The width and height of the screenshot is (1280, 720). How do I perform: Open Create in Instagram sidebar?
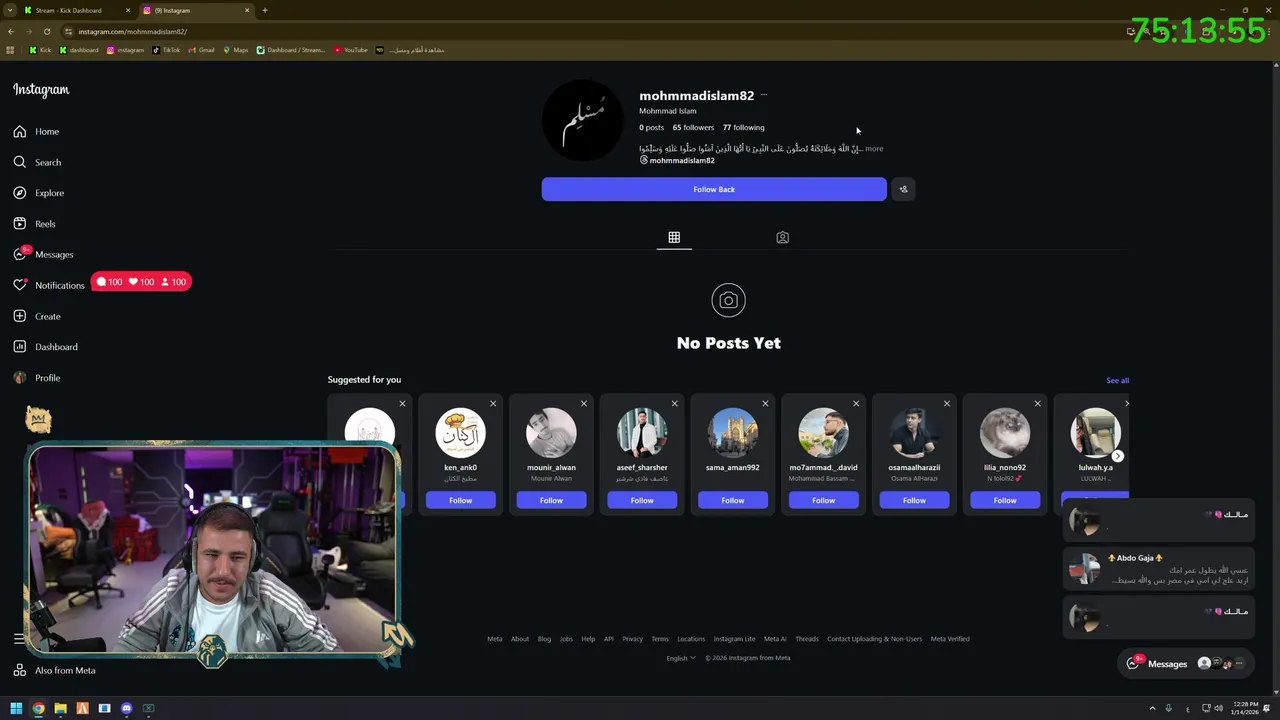(37, 316)
